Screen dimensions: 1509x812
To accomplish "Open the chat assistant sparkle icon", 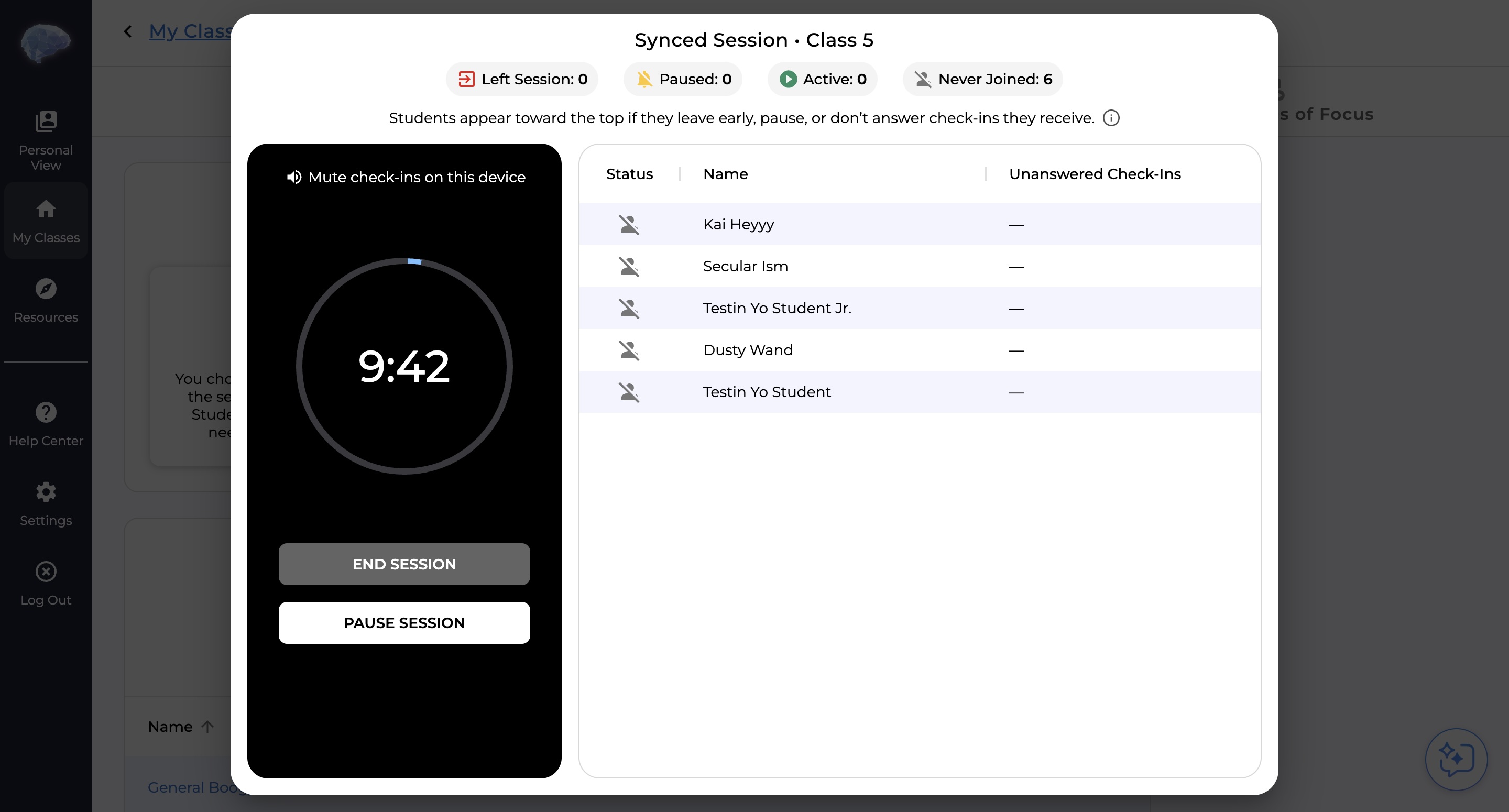I will coord(1456,759).
